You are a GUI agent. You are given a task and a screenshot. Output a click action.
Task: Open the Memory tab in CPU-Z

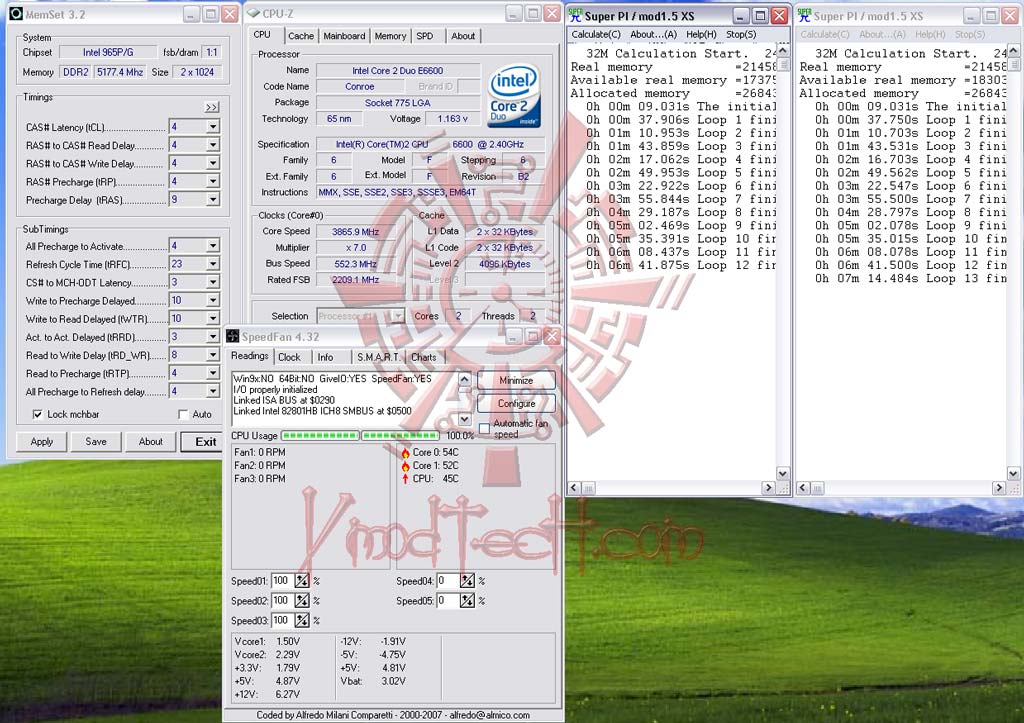pyautogui.click(x=391, y=36)
